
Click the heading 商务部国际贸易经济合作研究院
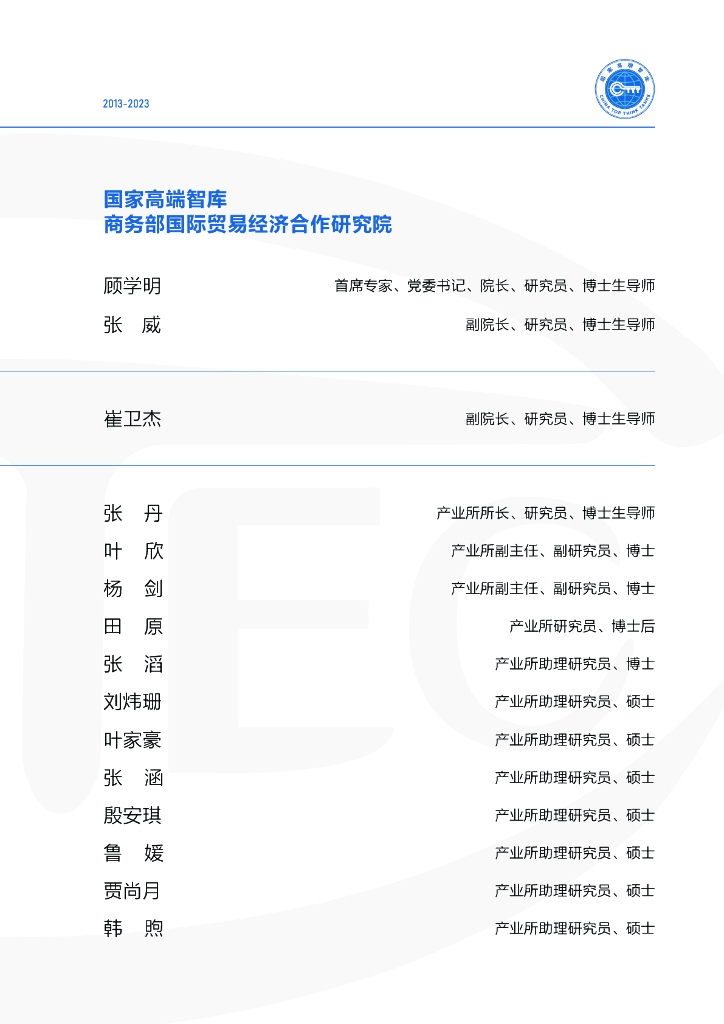tap(247, 224)
